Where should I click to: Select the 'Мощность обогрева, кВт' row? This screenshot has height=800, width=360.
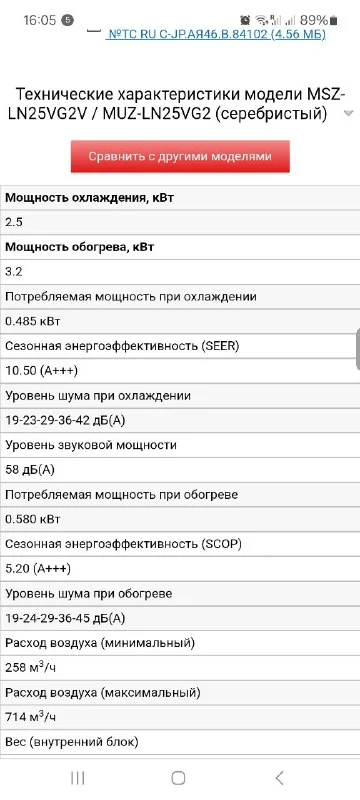click(180, 247)
